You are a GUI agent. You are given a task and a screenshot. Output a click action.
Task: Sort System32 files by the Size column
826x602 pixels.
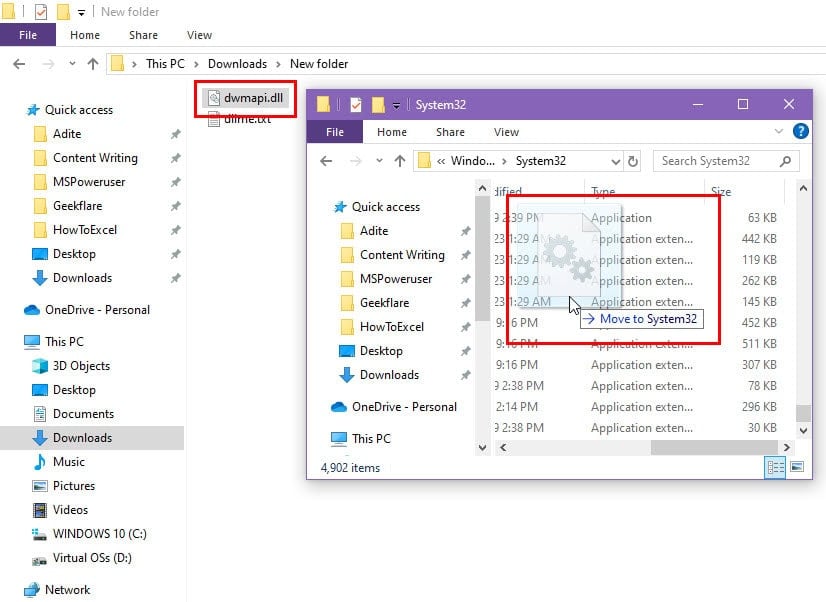[721, 191]
